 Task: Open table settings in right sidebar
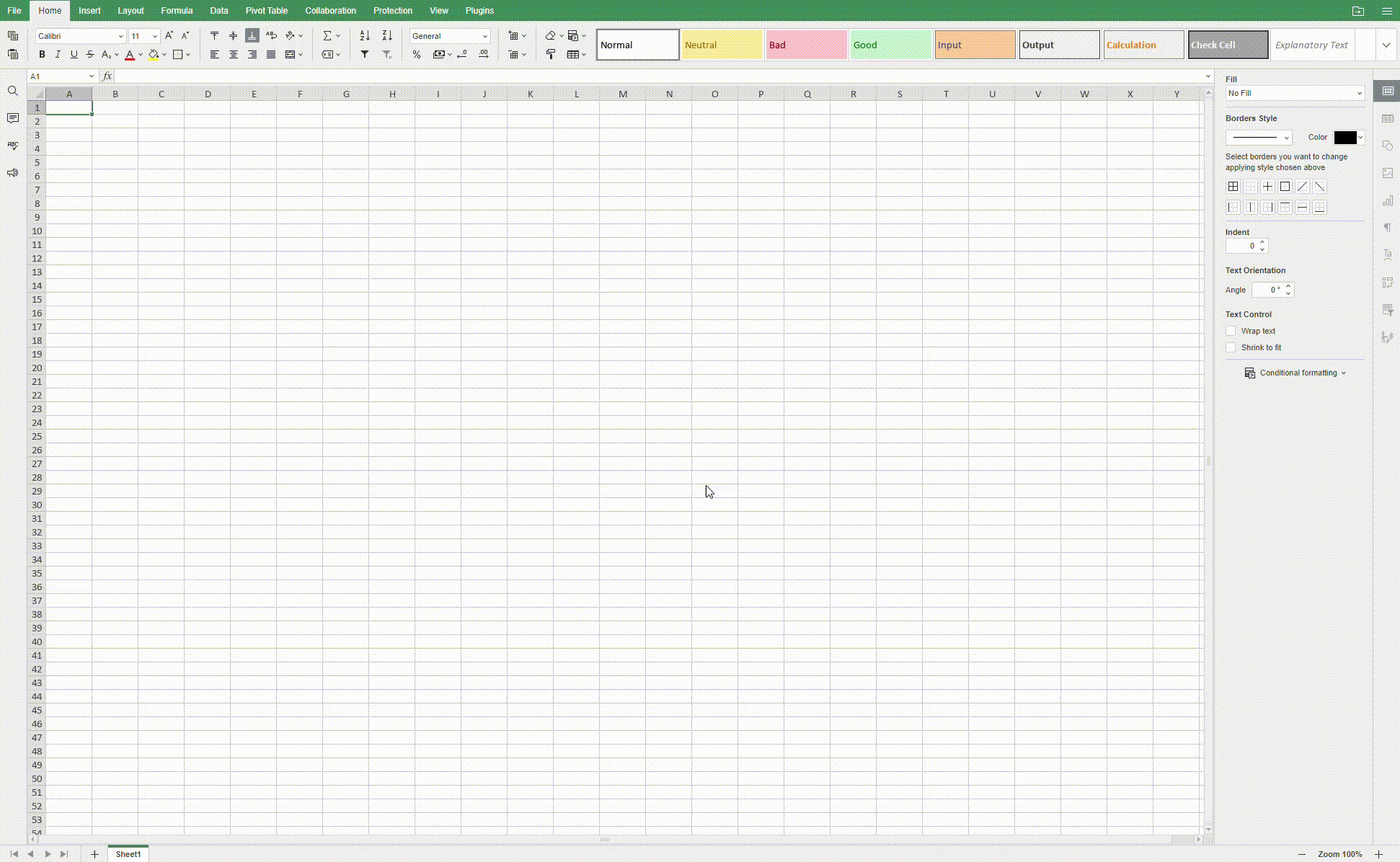tap(1387, 118)
